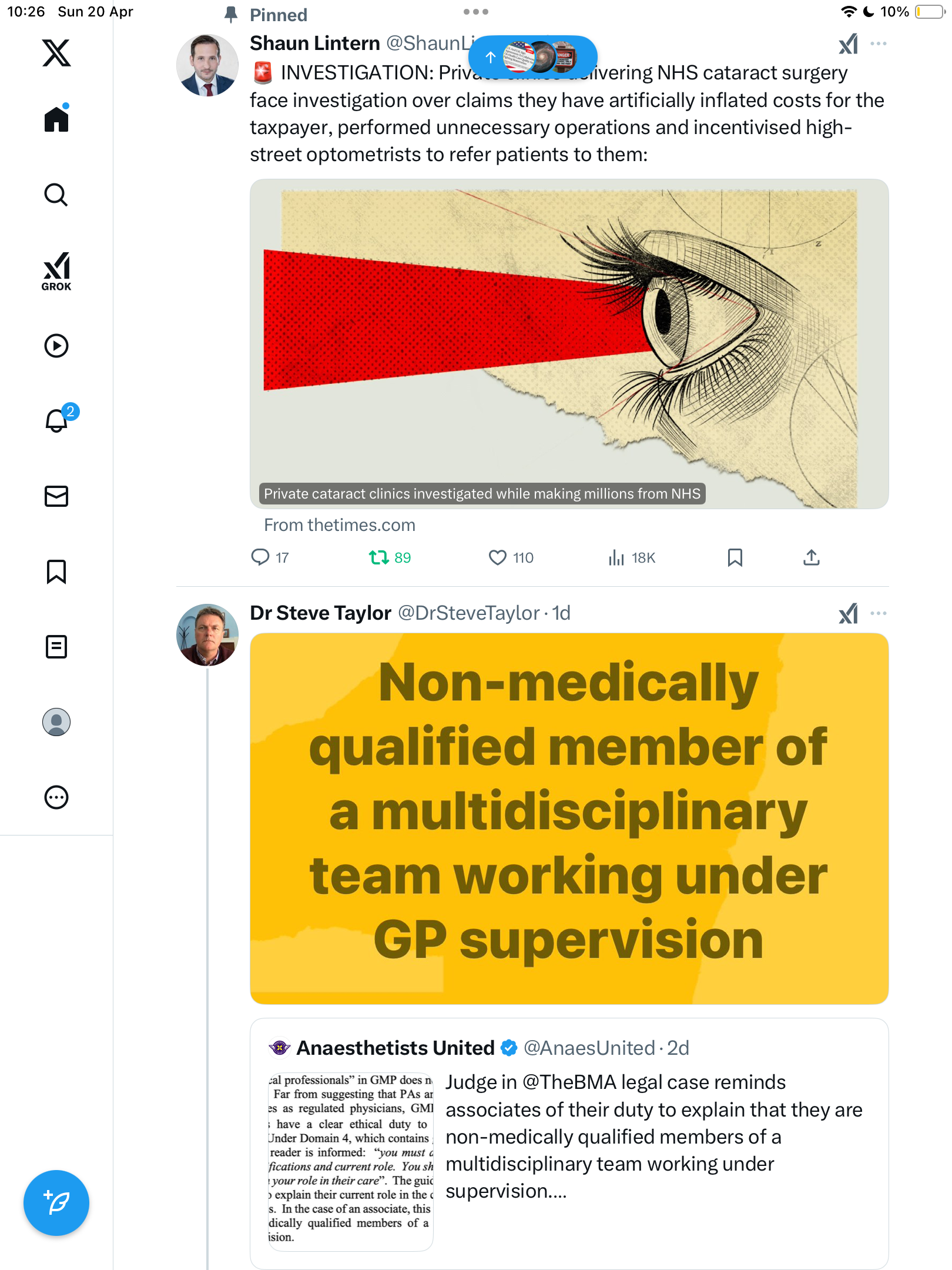The height and width of the screenshot is (1270, 952).
Task: Open profile avatar tab in sidebar
Action: tap(56, 722)
